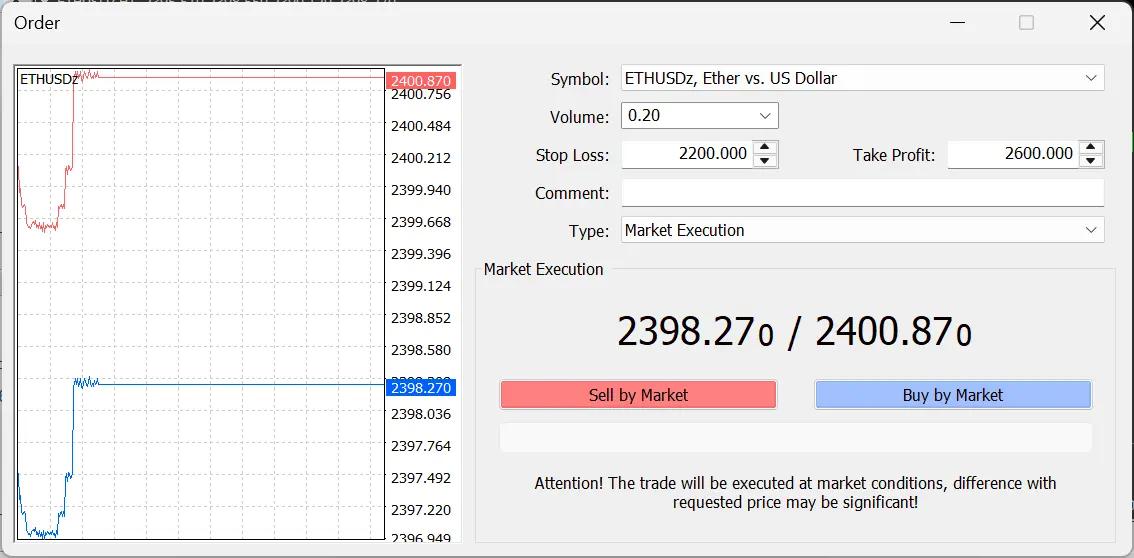Click the Sell by Market button
Image resolution: width=1134 pixels, height=558 pixels.
[x=638, y=395]
